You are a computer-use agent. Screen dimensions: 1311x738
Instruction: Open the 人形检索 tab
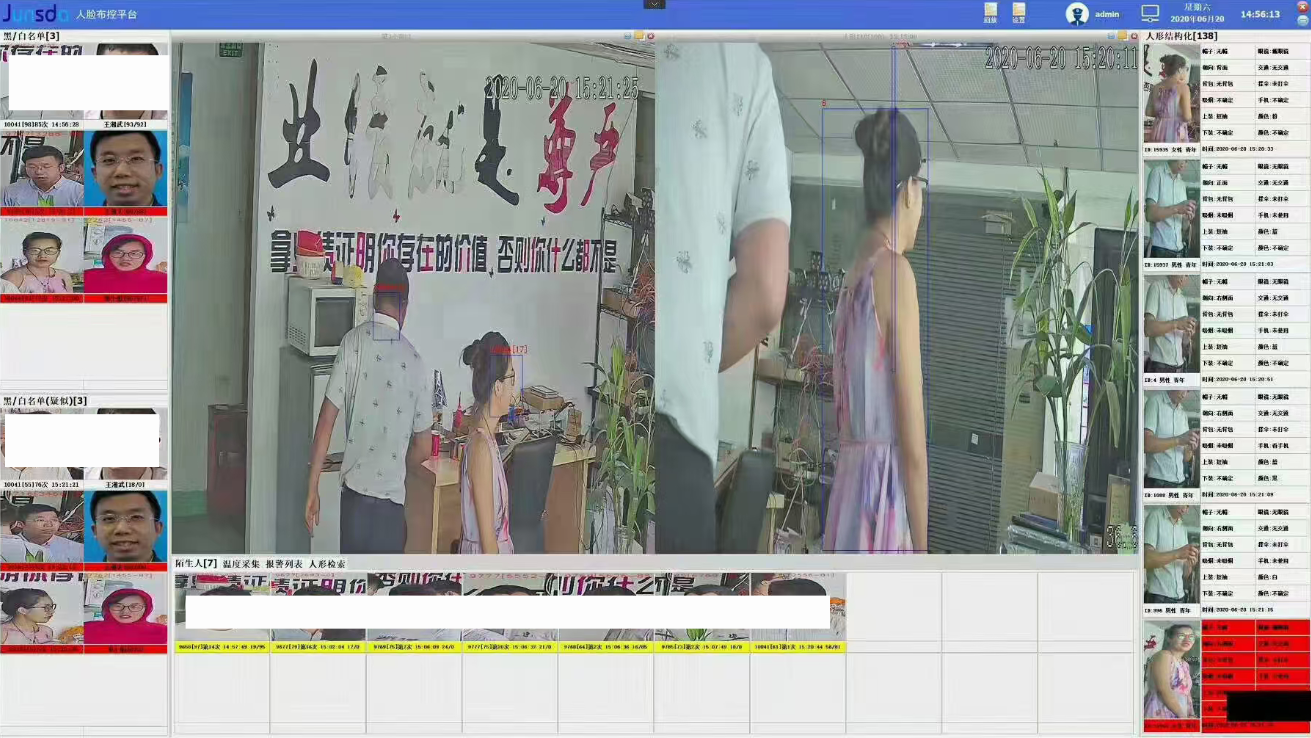tap(327, 564)
